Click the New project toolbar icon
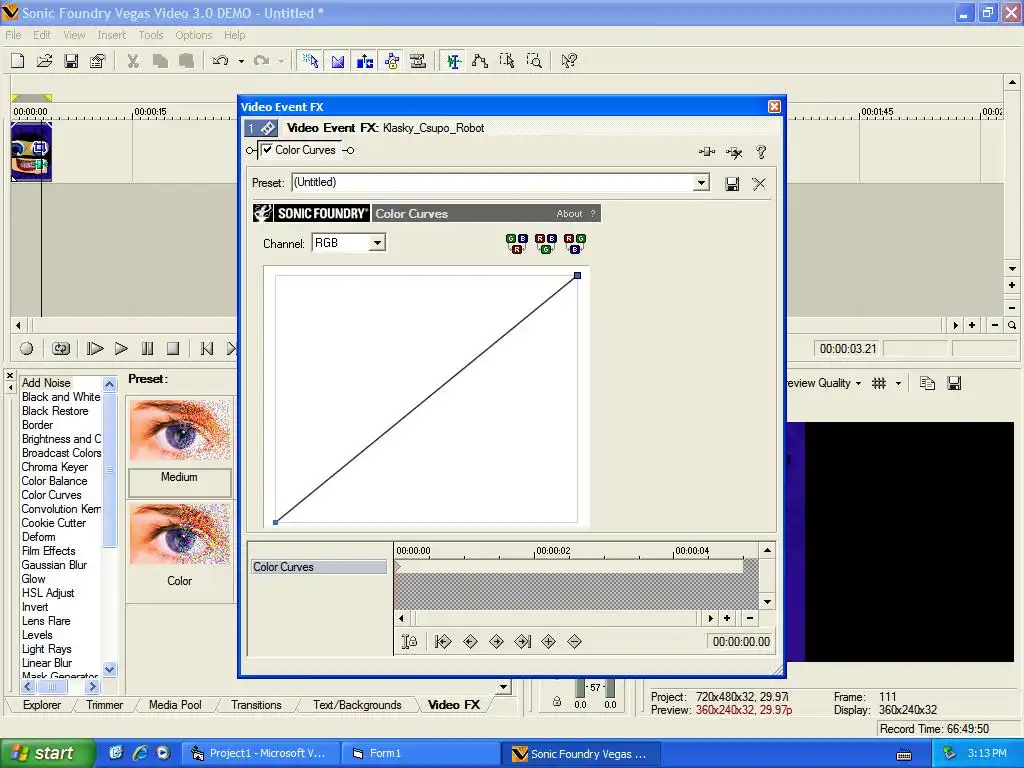 pos(18,61)
